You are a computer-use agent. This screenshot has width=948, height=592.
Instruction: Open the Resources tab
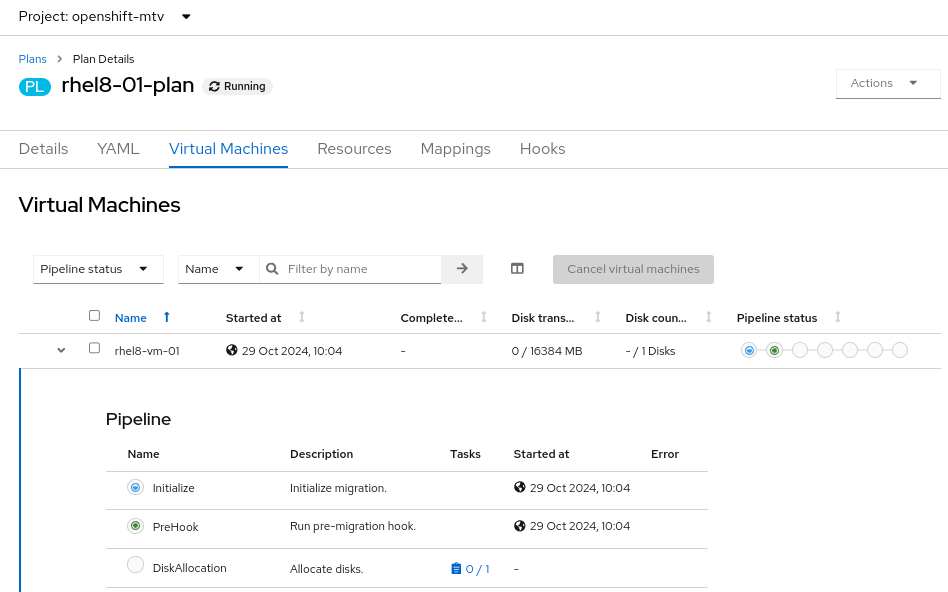click(354, 149)
